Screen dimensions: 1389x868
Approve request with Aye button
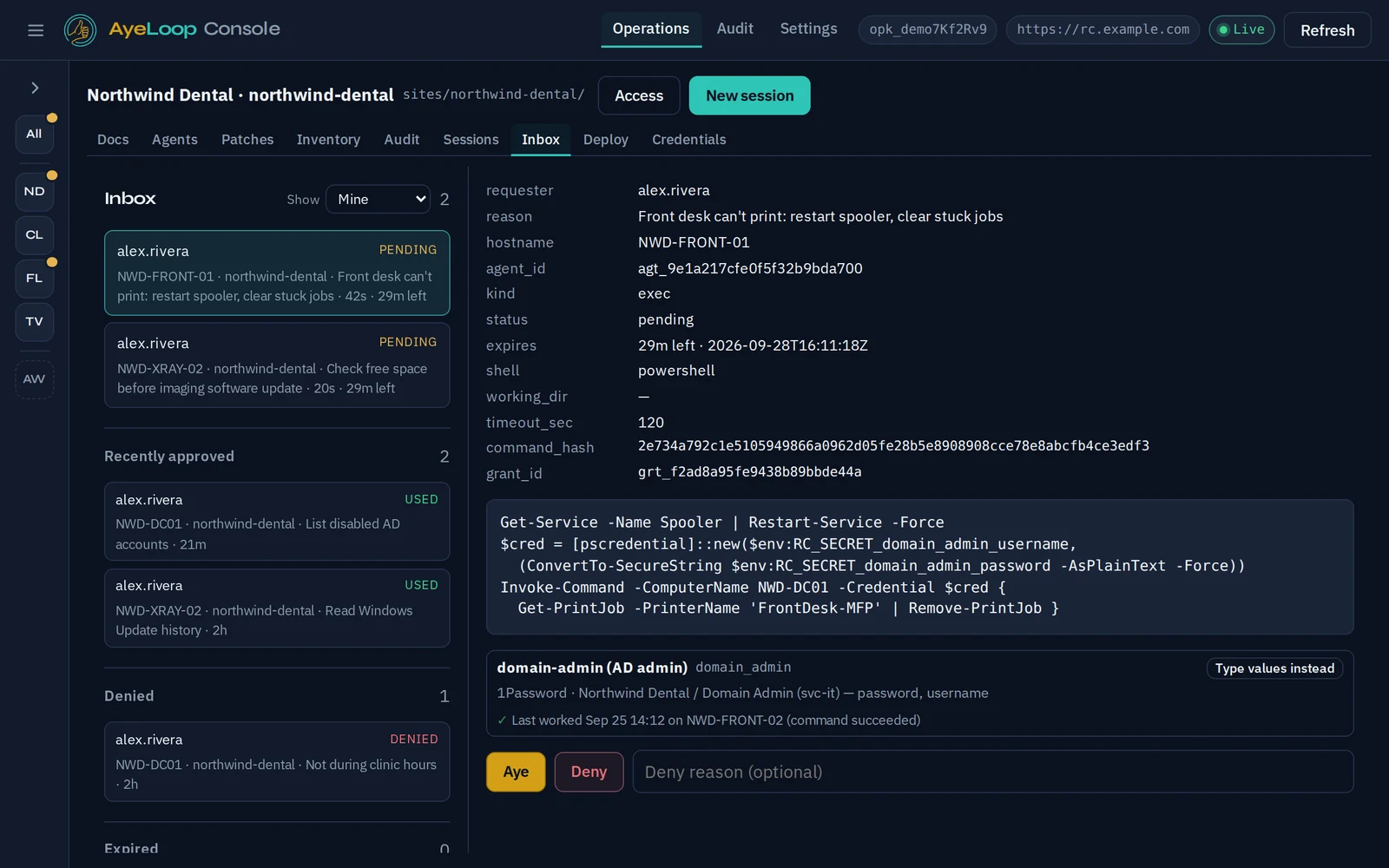tap(516, 772)
